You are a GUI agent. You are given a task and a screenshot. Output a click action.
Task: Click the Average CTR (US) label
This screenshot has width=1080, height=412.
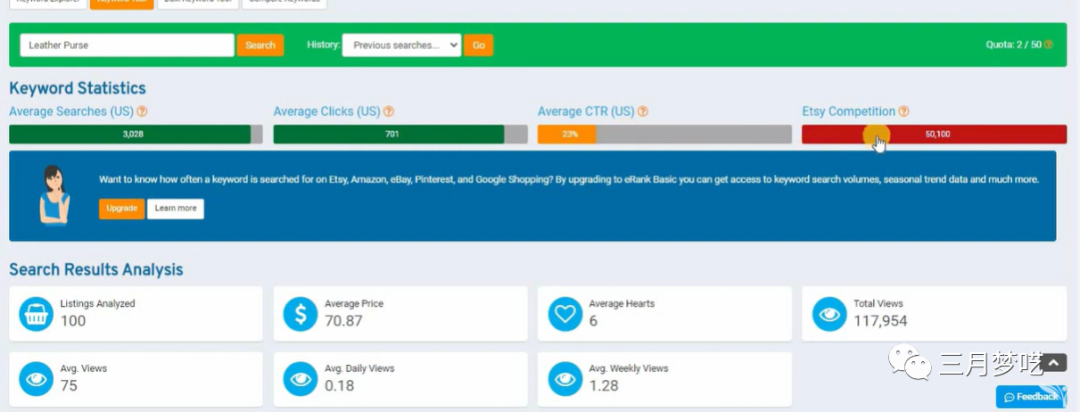click(x=586, y=112)
